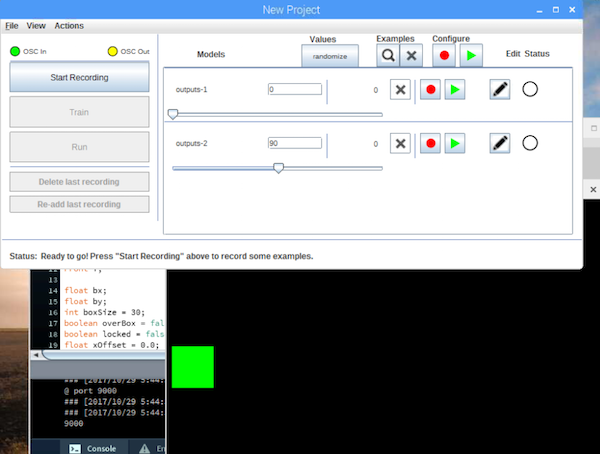600x454 pixels.
Task: Focus the outputs-2 value field showing 90
Action: tap(295, 143)
